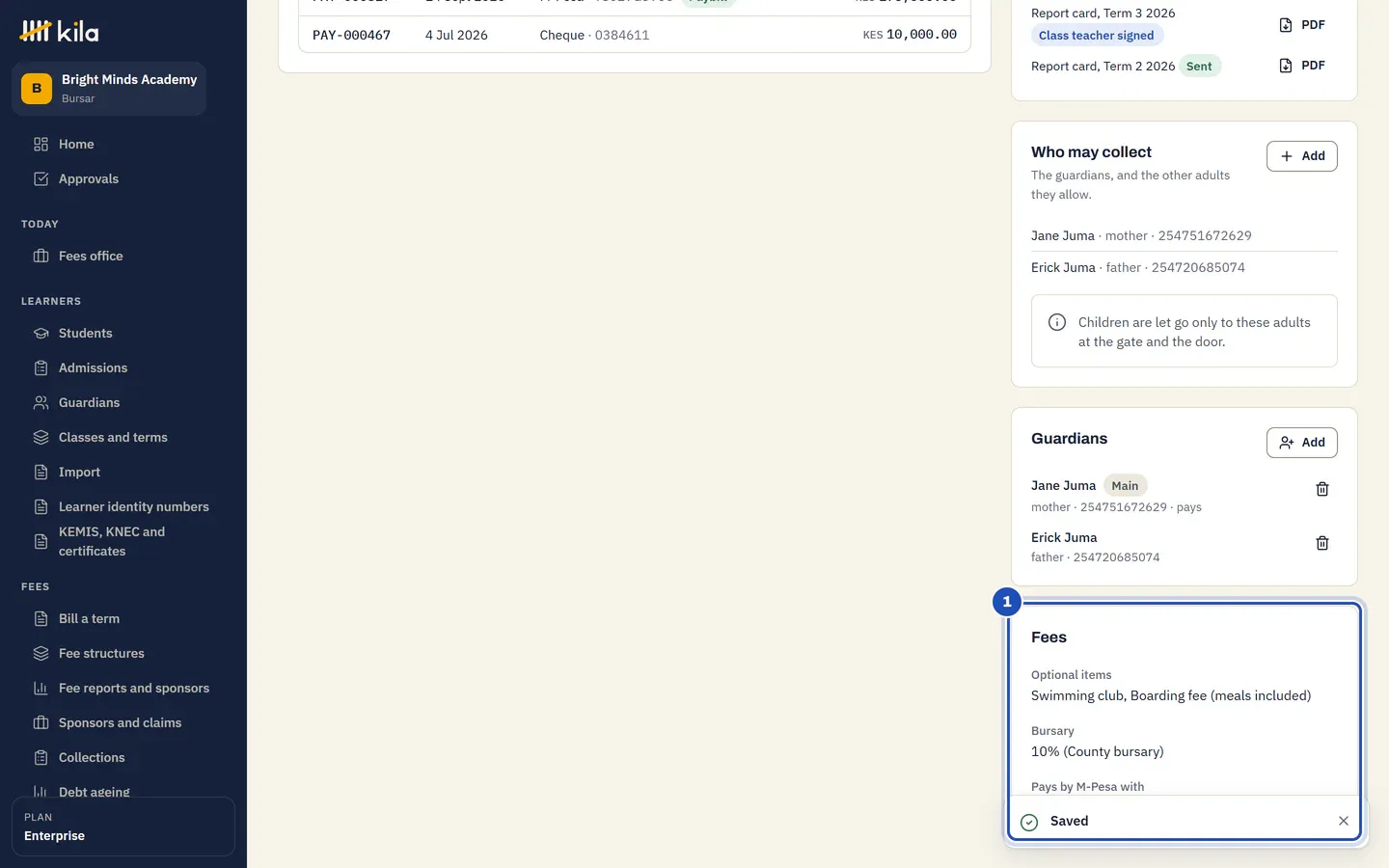Click the Learner identity numbers icon

(41, 506)
